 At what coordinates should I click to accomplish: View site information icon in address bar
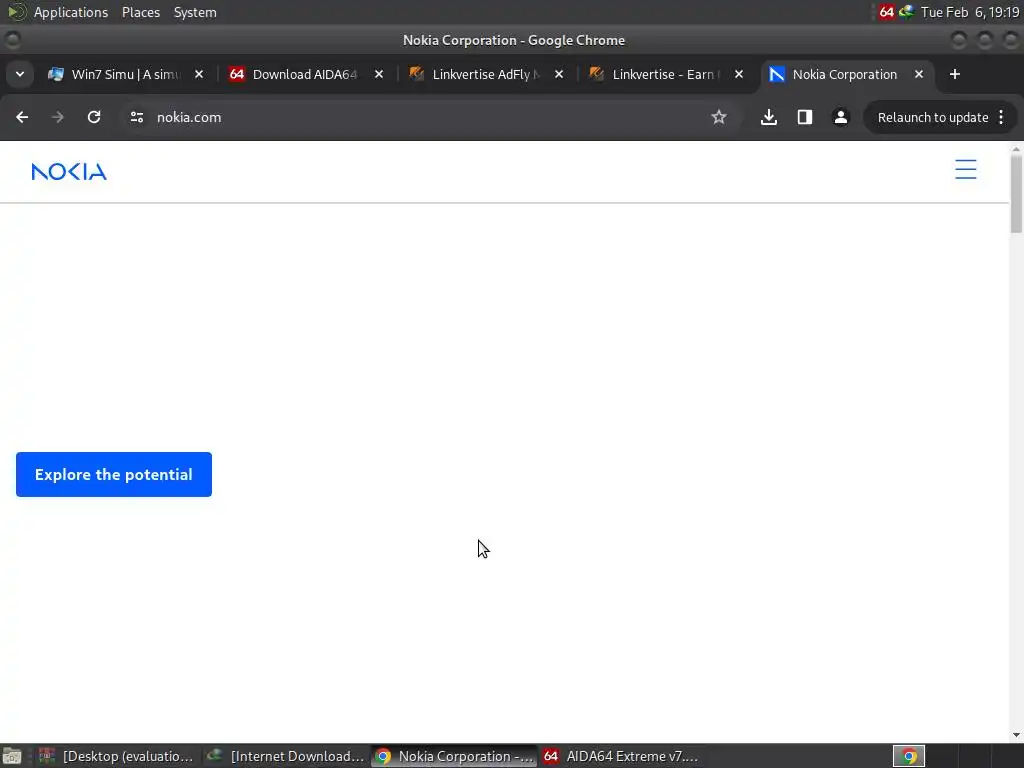[x=136, y=117]
